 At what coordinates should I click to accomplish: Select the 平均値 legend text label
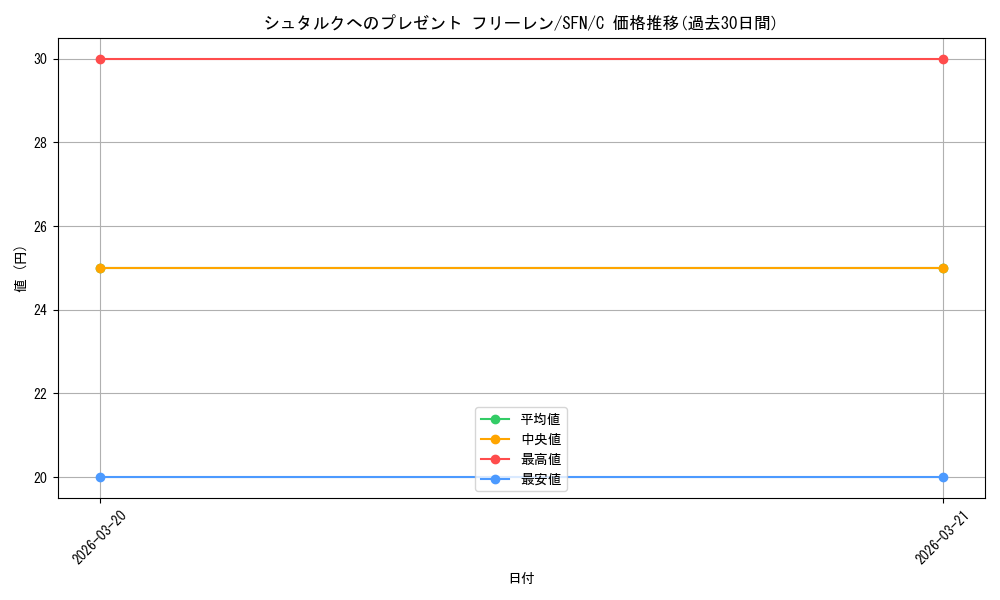pyautogui.click(x=541, y=419)
